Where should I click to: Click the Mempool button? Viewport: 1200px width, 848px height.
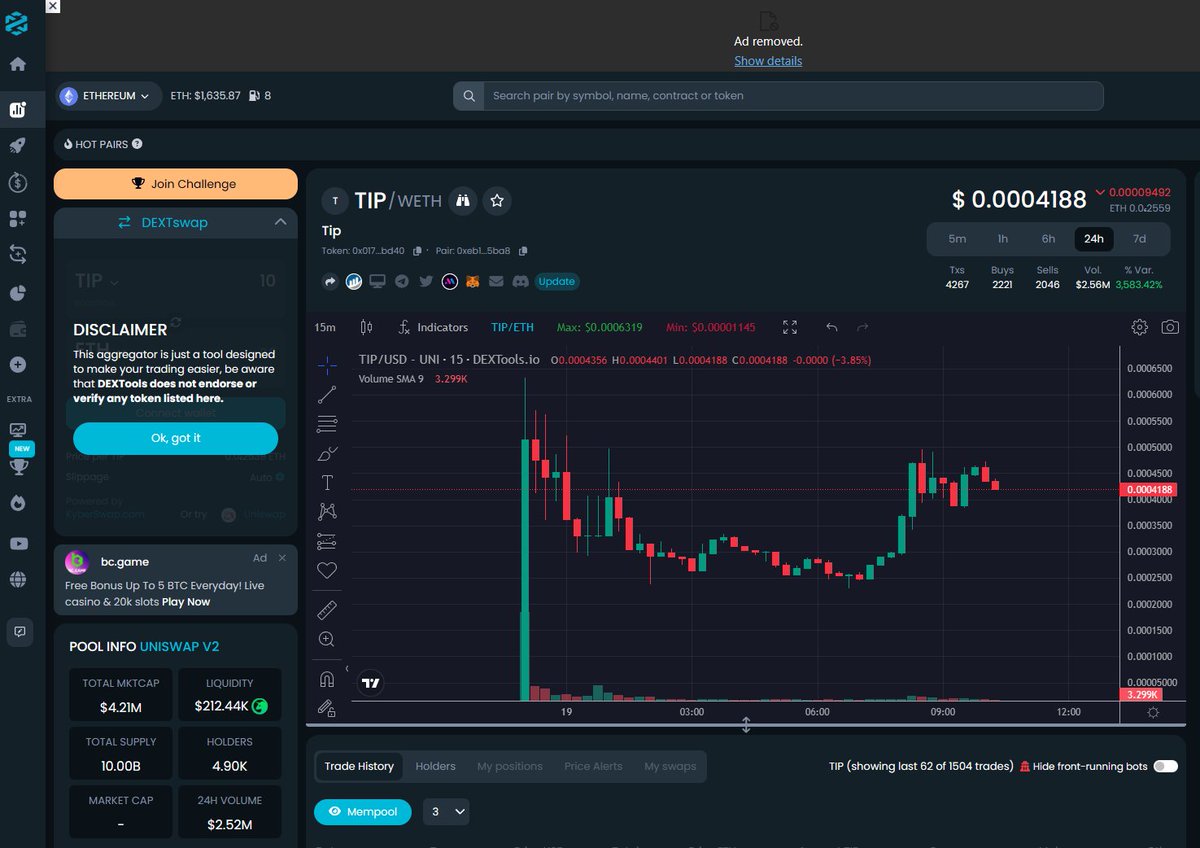click(364, 812)
